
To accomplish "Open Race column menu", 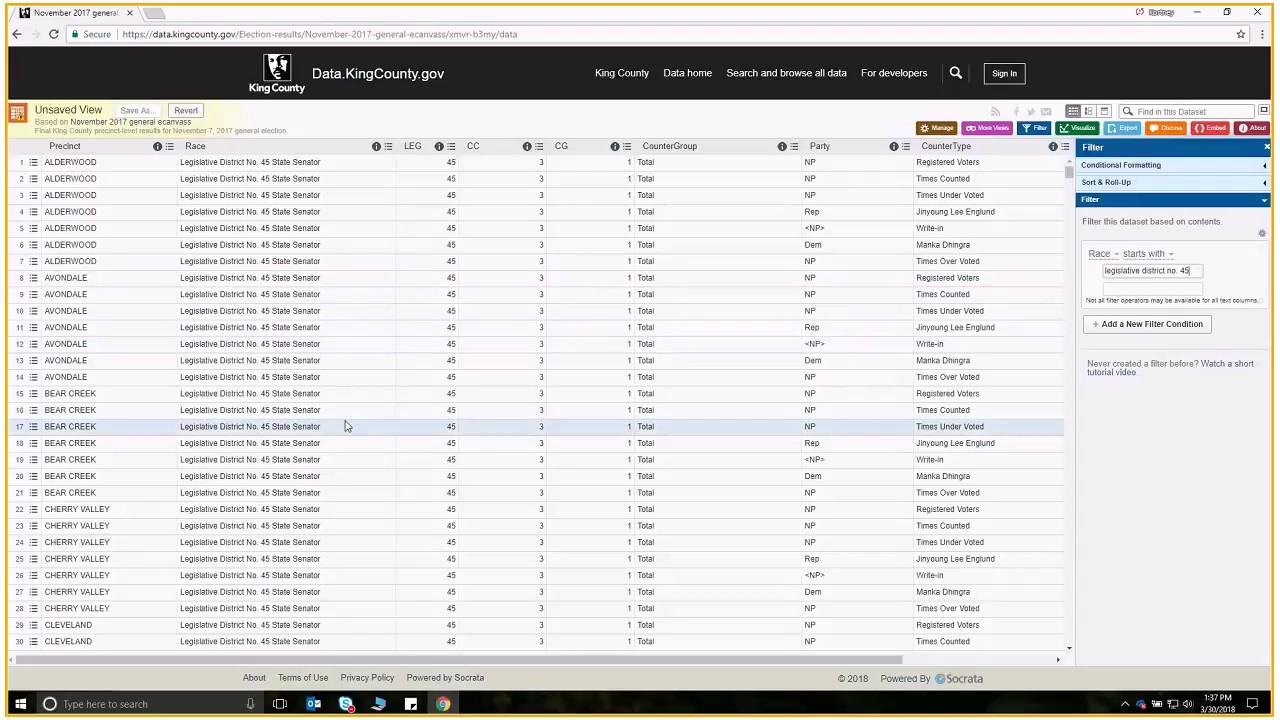I will pos(388,146).
